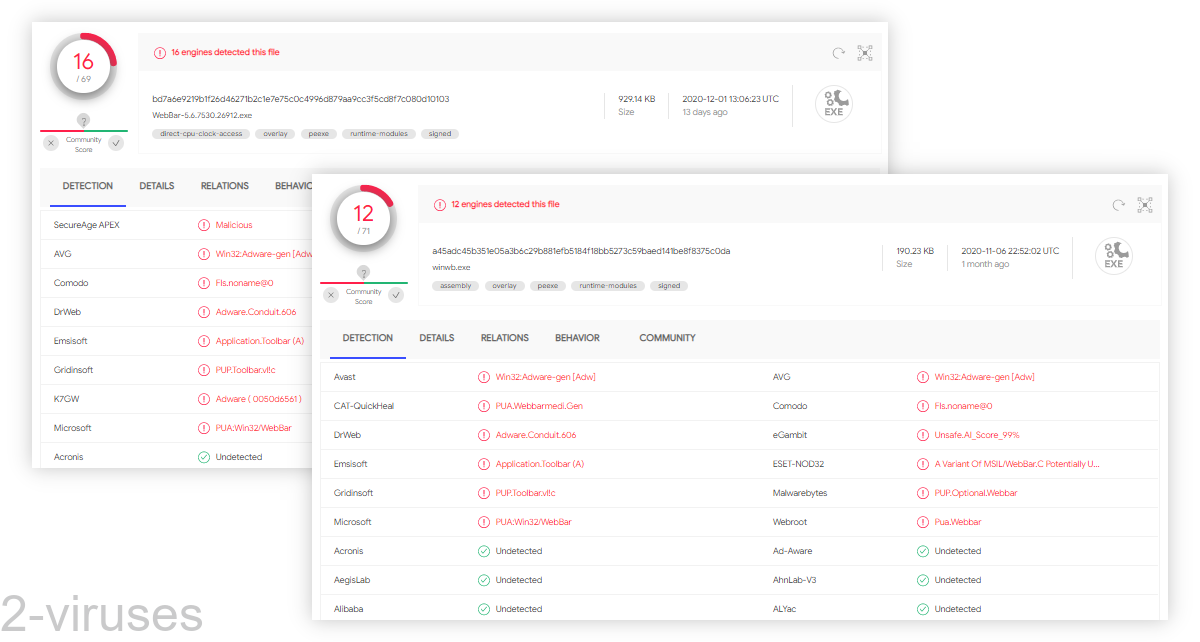Vote the file malicious using the X button
This screenshot has width=1200, height=642.
tap(331, 295)
